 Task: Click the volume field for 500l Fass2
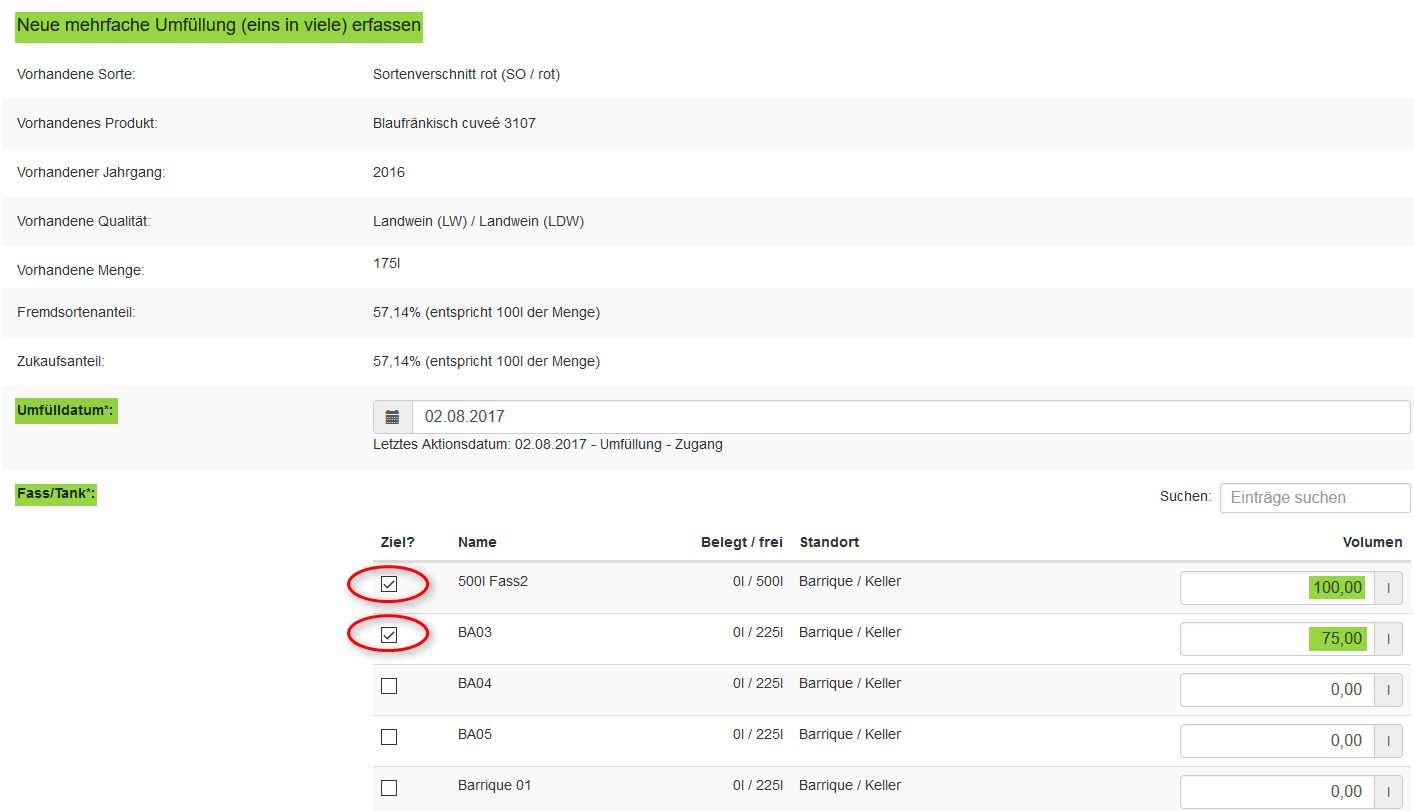1276,588
